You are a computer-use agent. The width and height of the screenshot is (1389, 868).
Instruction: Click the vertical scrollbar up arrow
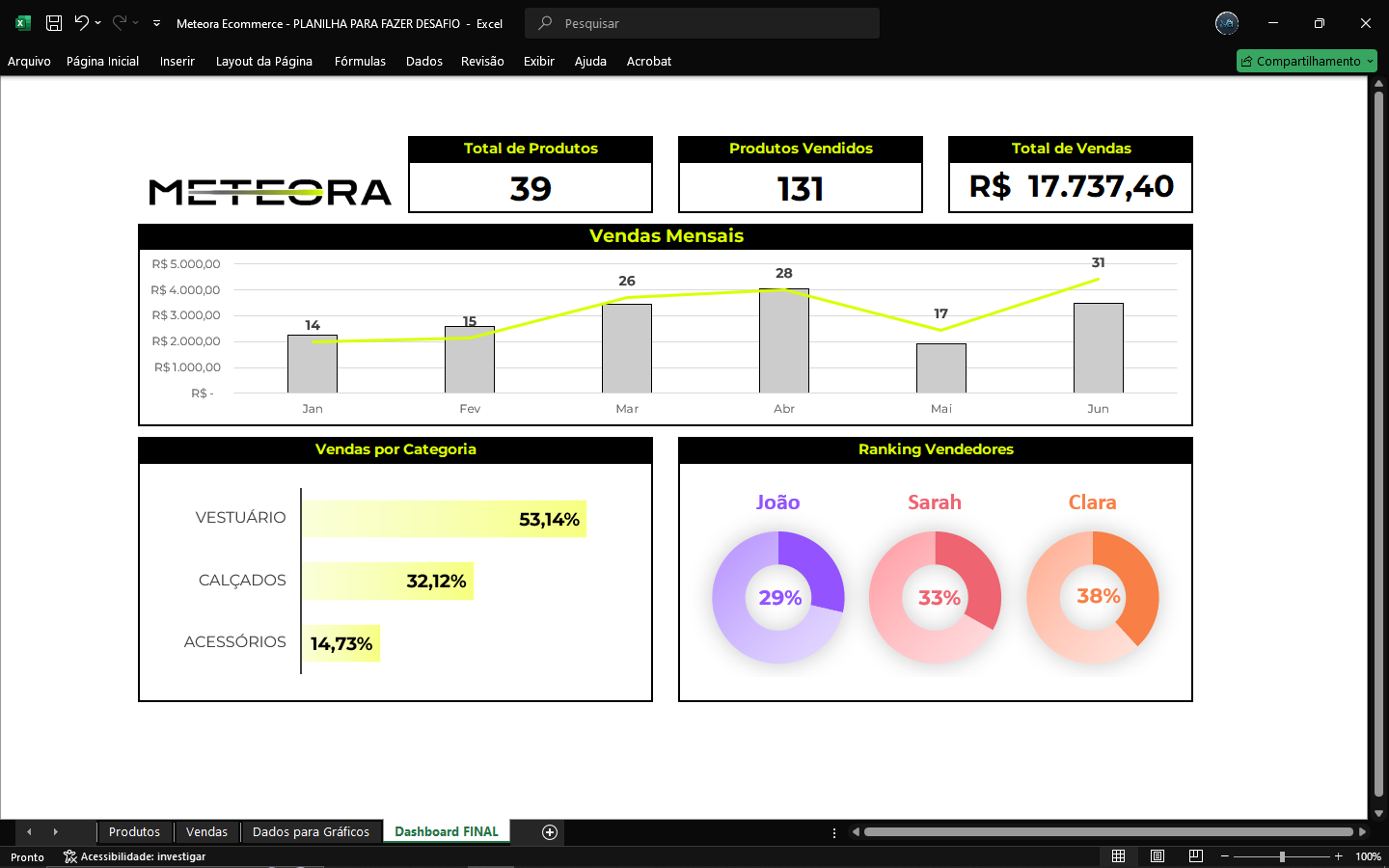coord(1378,84)
